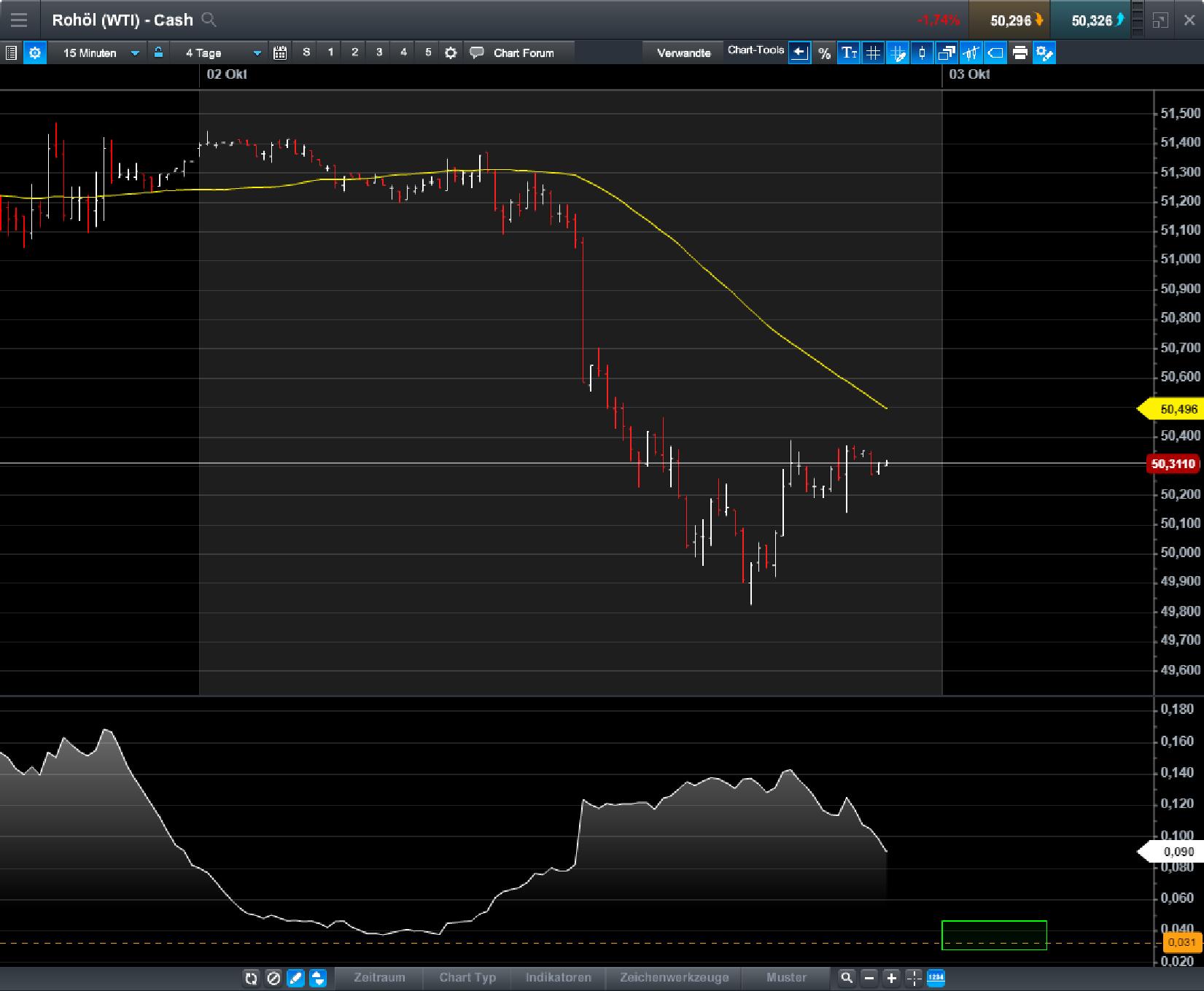
Task: Click the zoom out minus control
Action: click(869, 979)
